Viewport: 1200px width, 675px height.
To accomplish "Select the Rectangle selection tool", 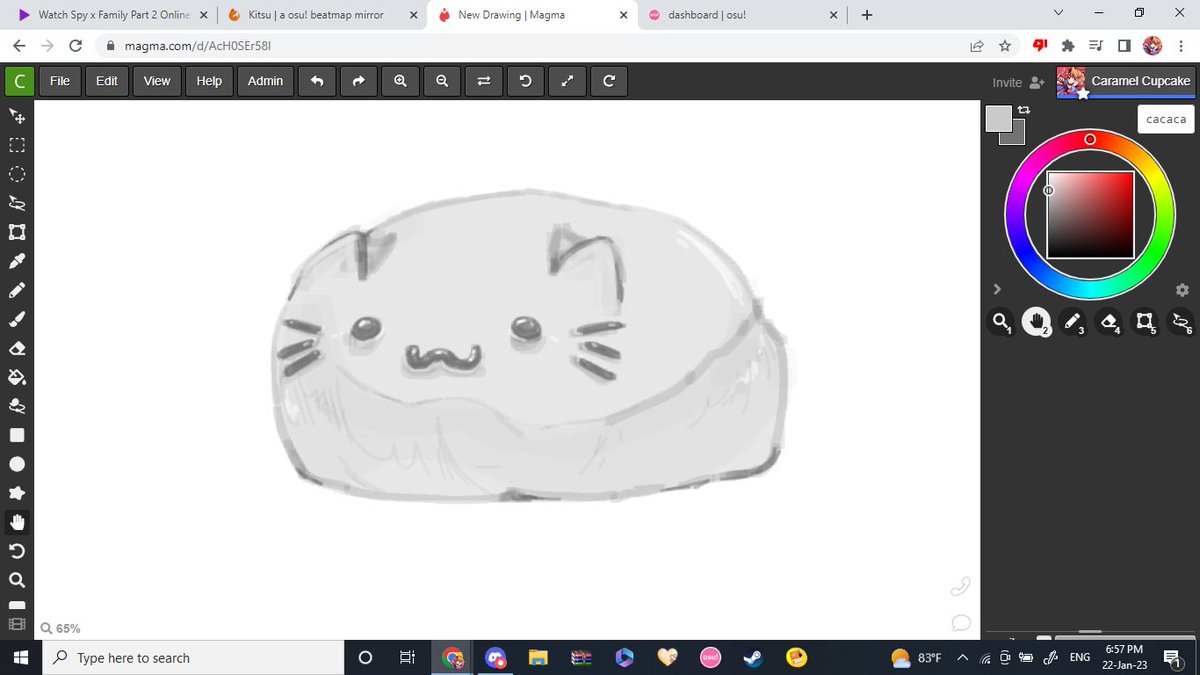I will click(17, 145).
